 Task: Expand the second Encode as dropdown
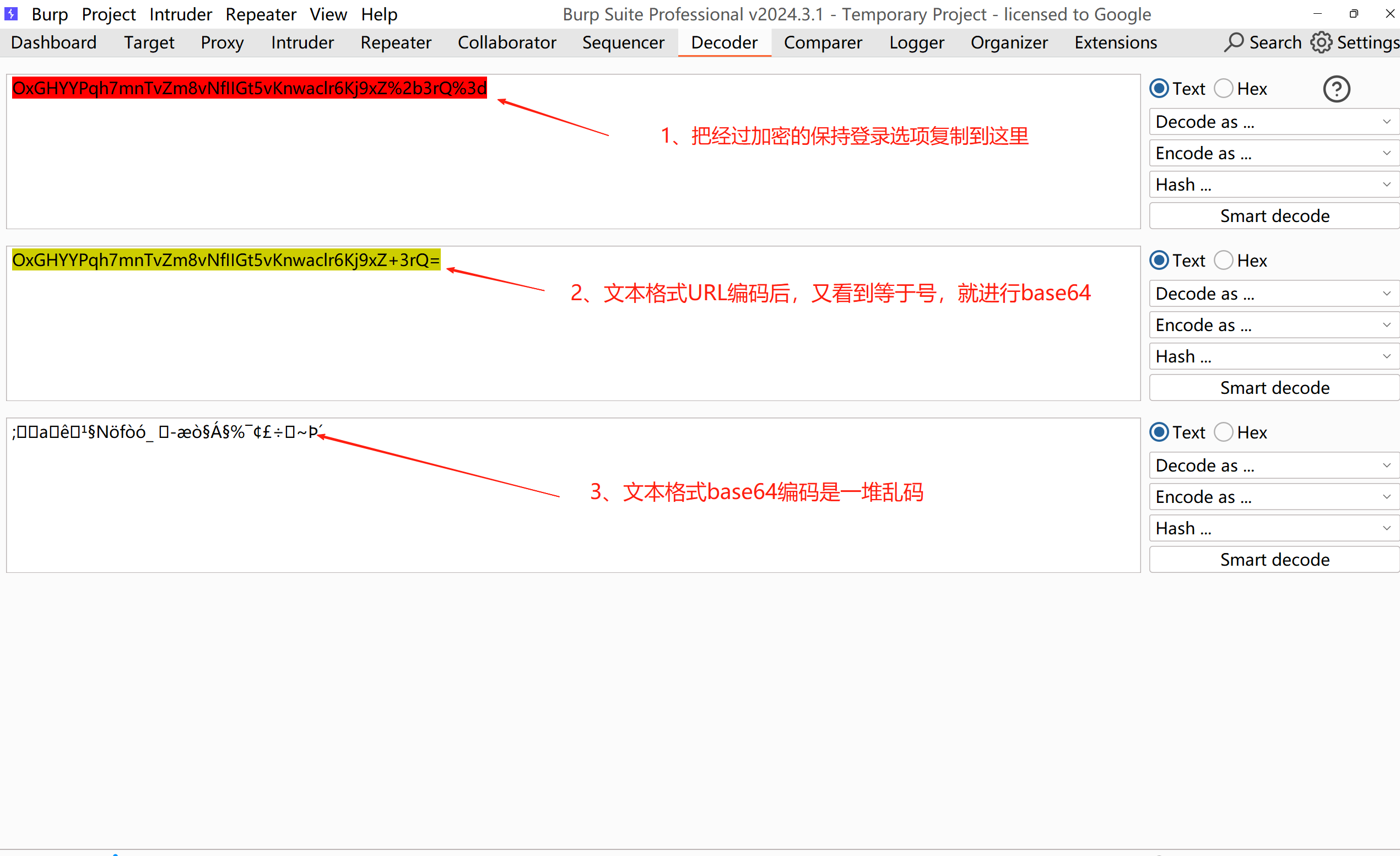1273,325
